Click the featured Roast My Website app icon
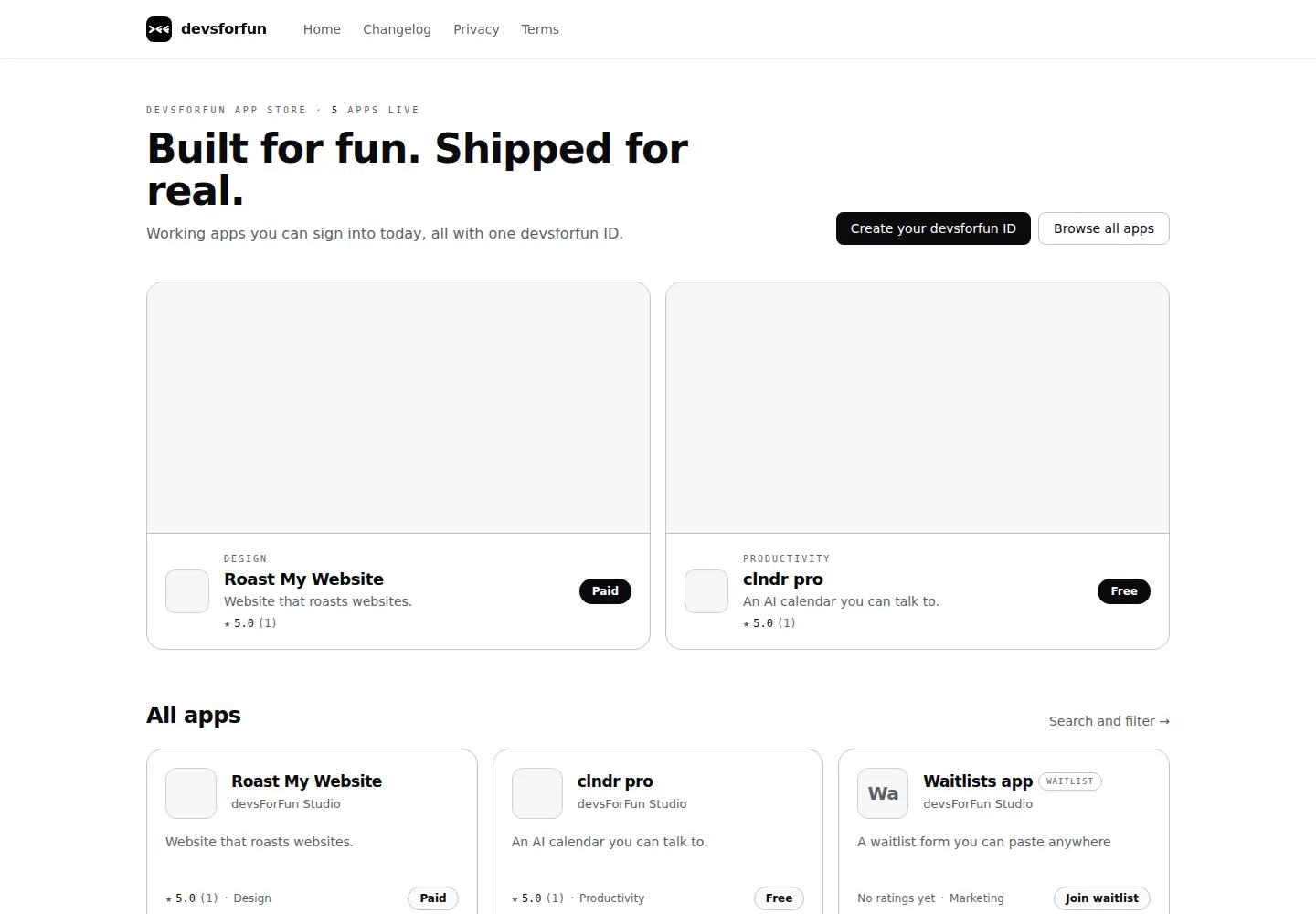This screenshot has height=914, width=1316. (x=187, y=591)
